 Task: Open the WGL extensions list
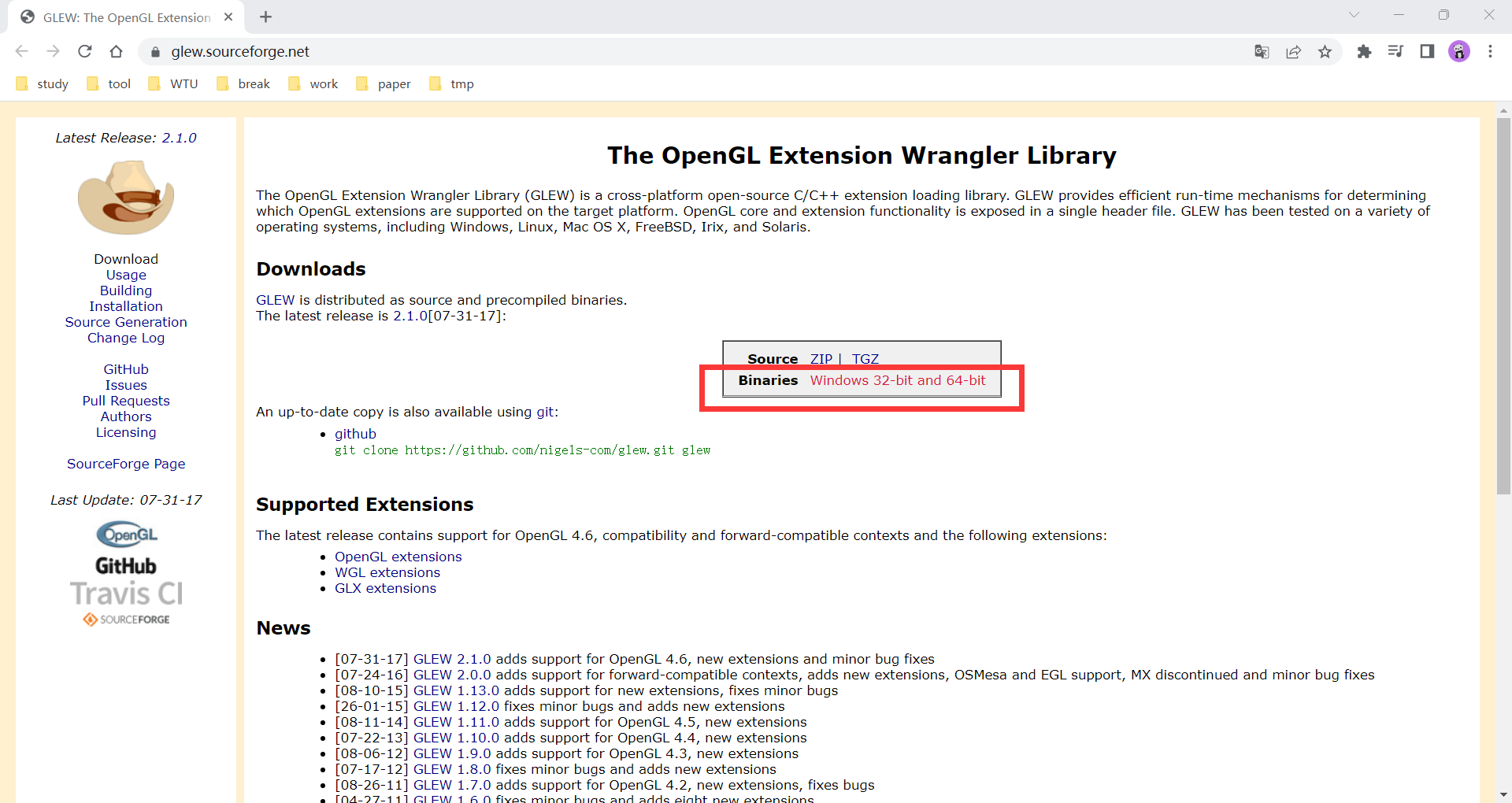point(387,572)
